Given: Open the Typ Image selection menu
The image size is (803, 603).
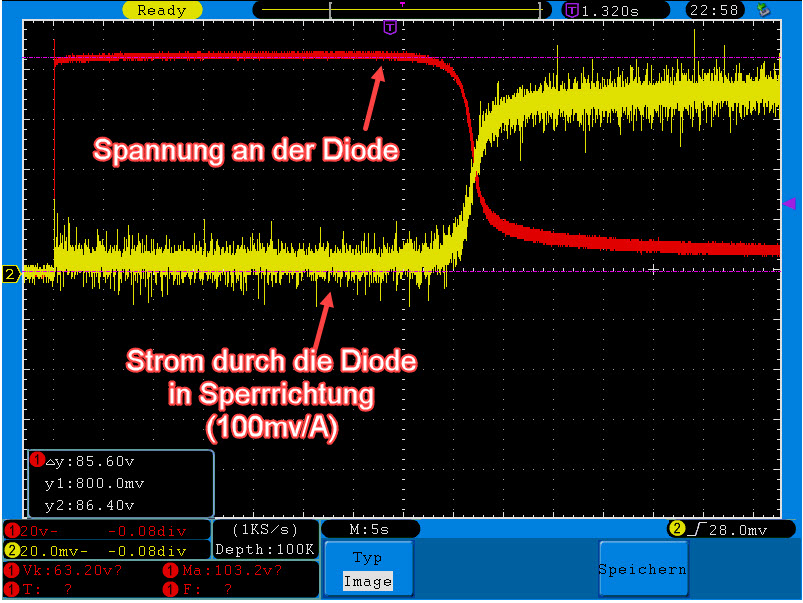Looking at the screenshot, I should pos(367,570).
